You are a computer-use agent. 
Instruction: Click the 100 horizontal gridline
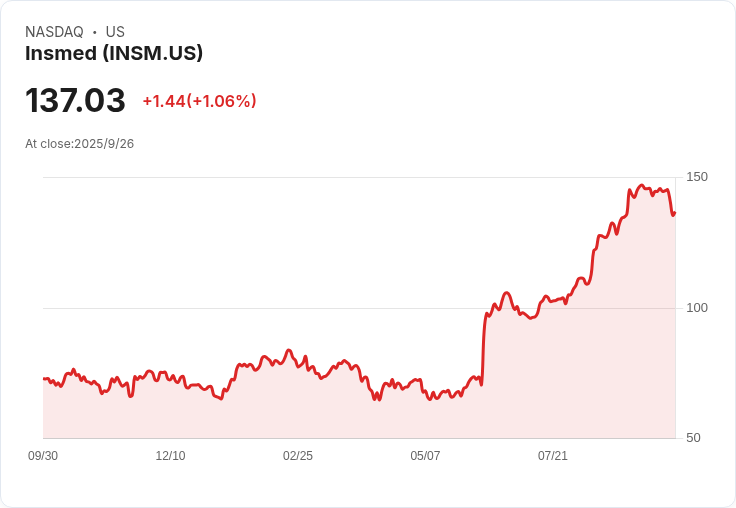[250, 308]
